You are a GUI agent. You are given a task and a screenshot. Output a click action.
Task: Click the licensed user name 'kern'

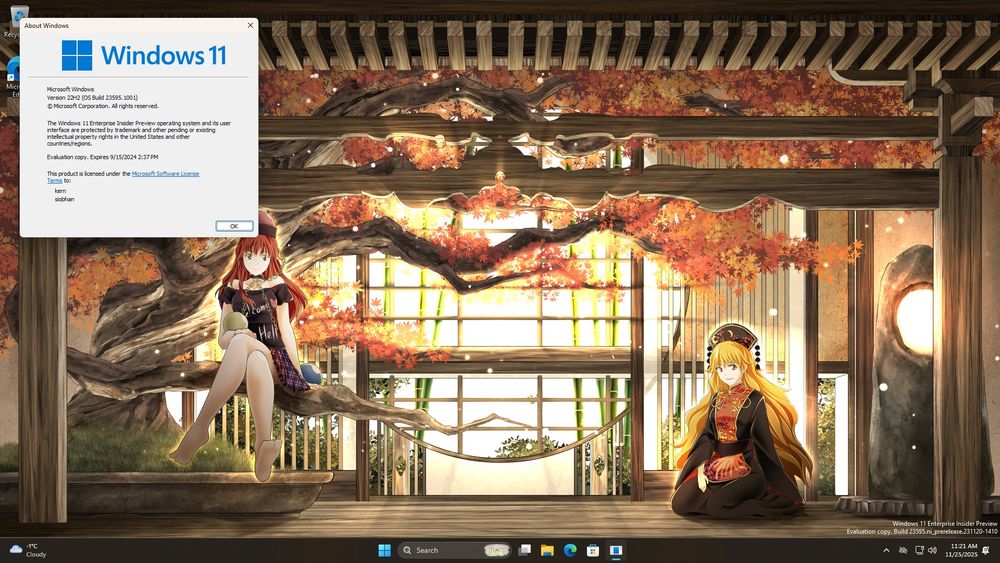click(x=60, y=191)
